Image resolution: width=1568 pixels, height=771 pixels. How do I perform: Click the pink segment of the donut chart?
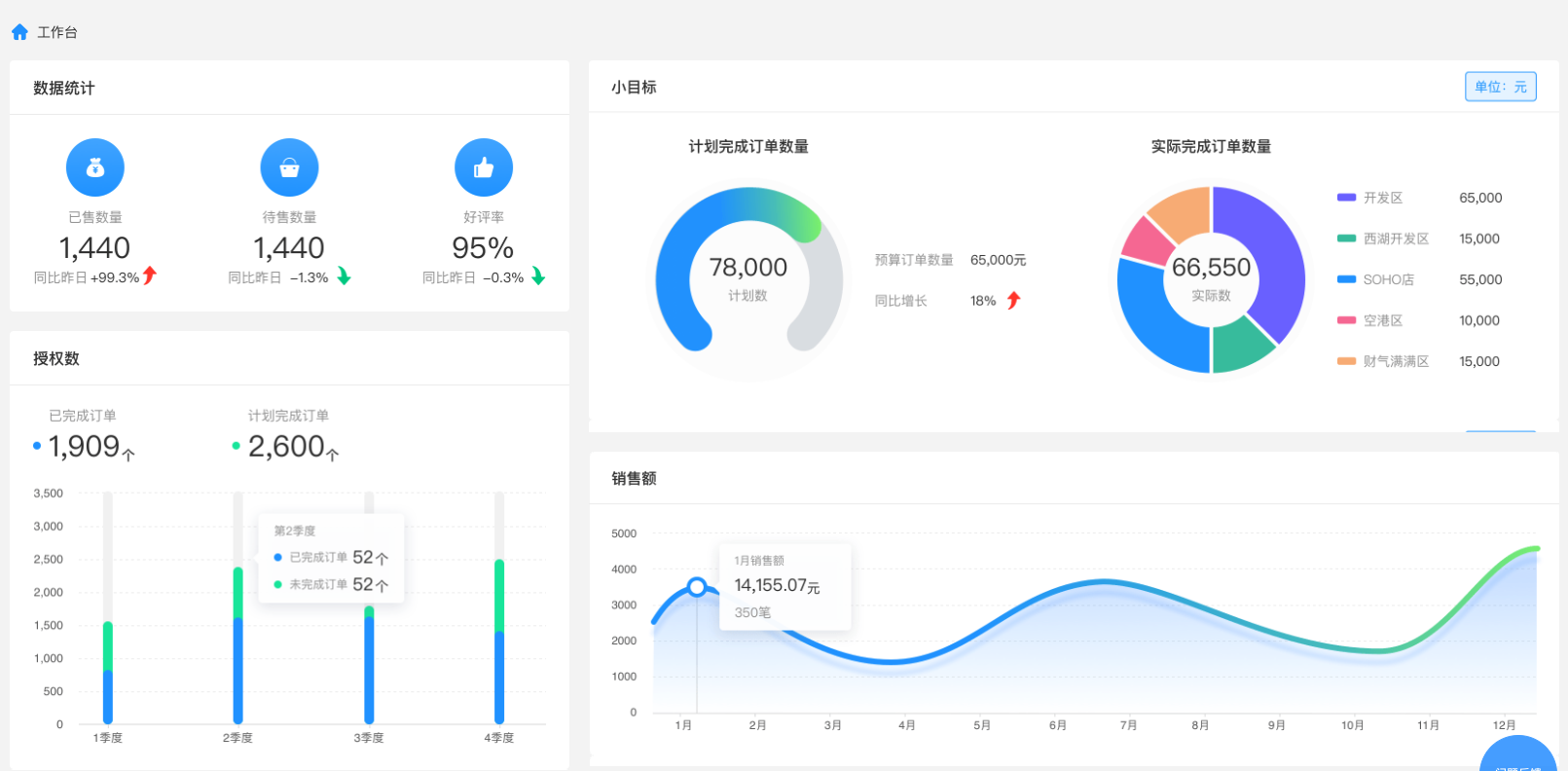(x=1149, y=243)
